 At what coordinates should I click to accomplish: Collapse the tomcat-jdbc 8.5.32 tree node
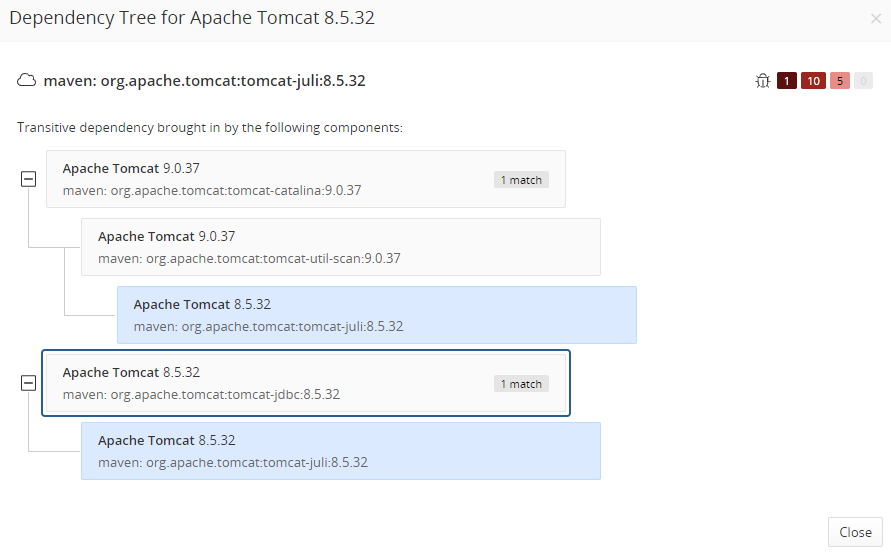point(28,383)
